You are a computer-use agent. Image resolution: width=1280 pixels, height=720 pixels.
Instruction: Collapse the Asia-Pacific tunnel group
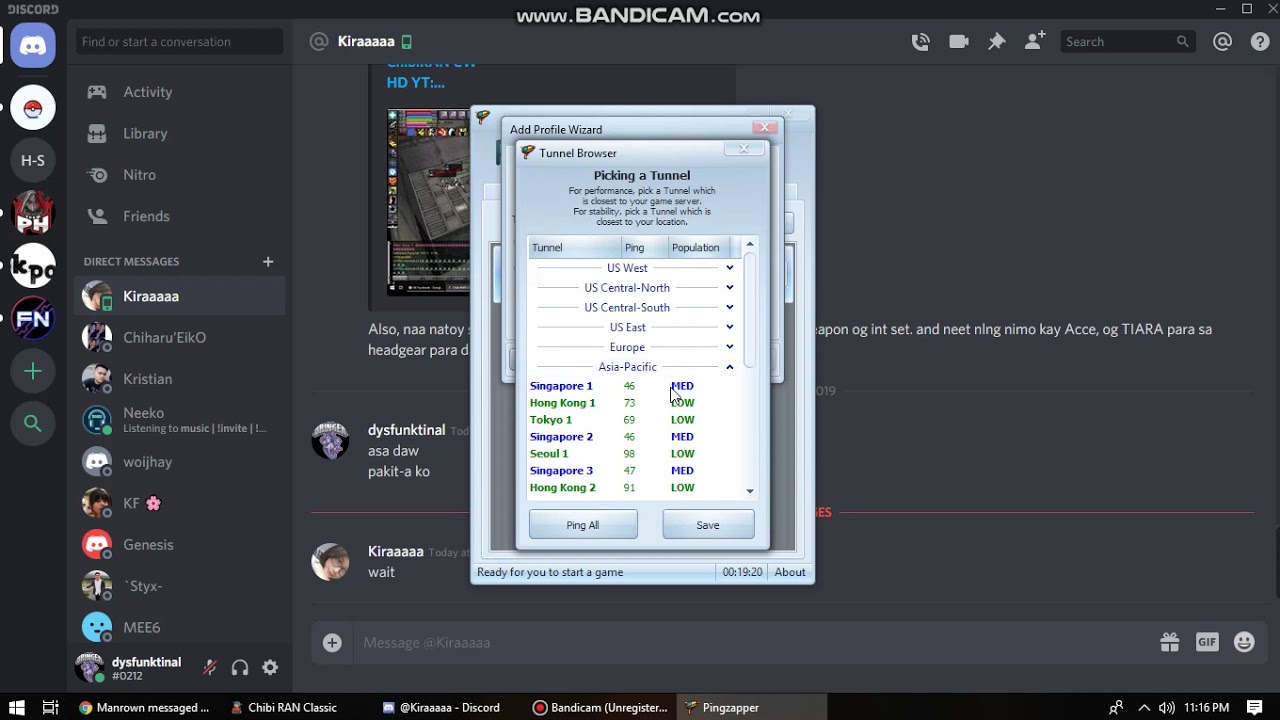[730, 367]
